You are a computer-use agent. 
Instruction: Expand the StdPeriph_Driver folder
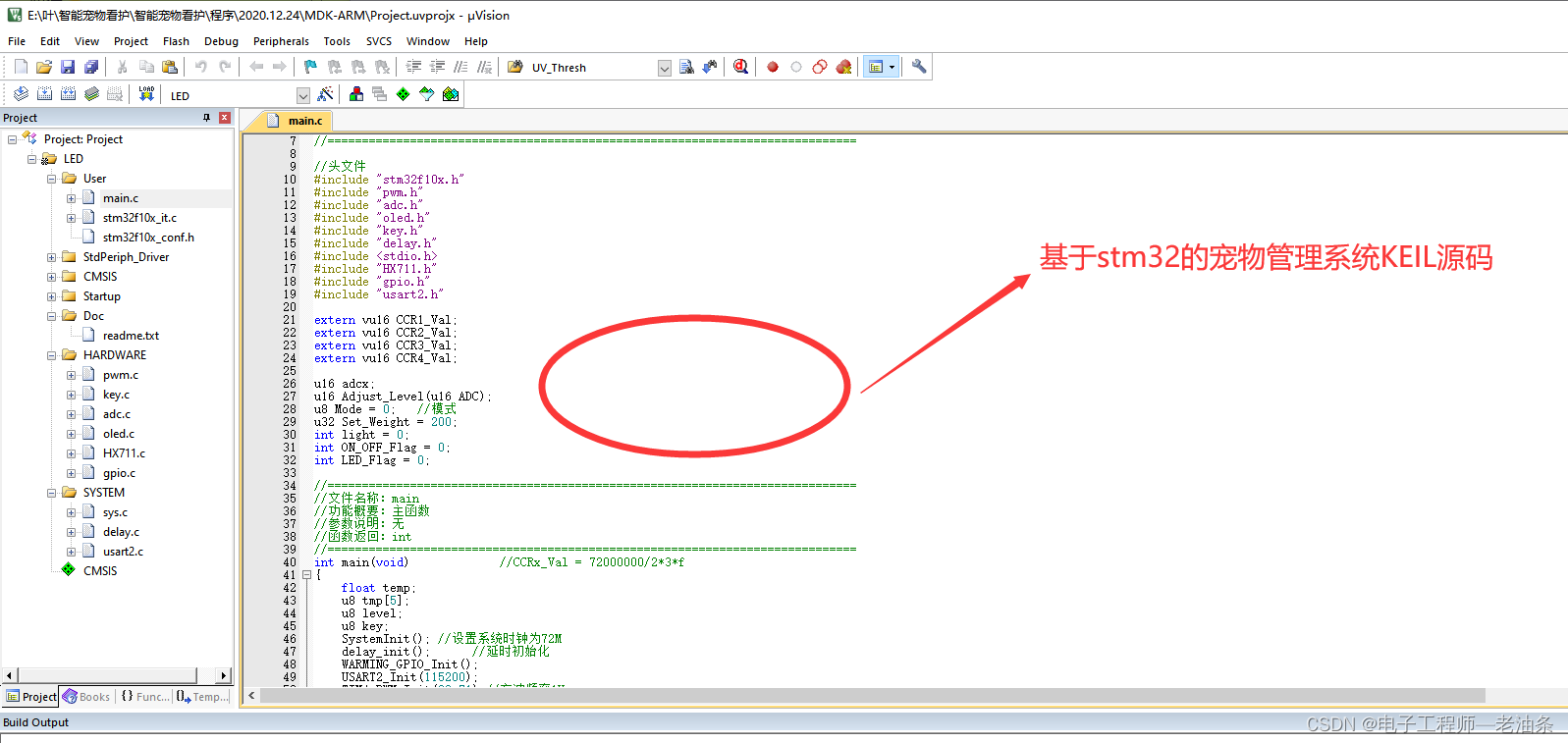tap(51, 257)
